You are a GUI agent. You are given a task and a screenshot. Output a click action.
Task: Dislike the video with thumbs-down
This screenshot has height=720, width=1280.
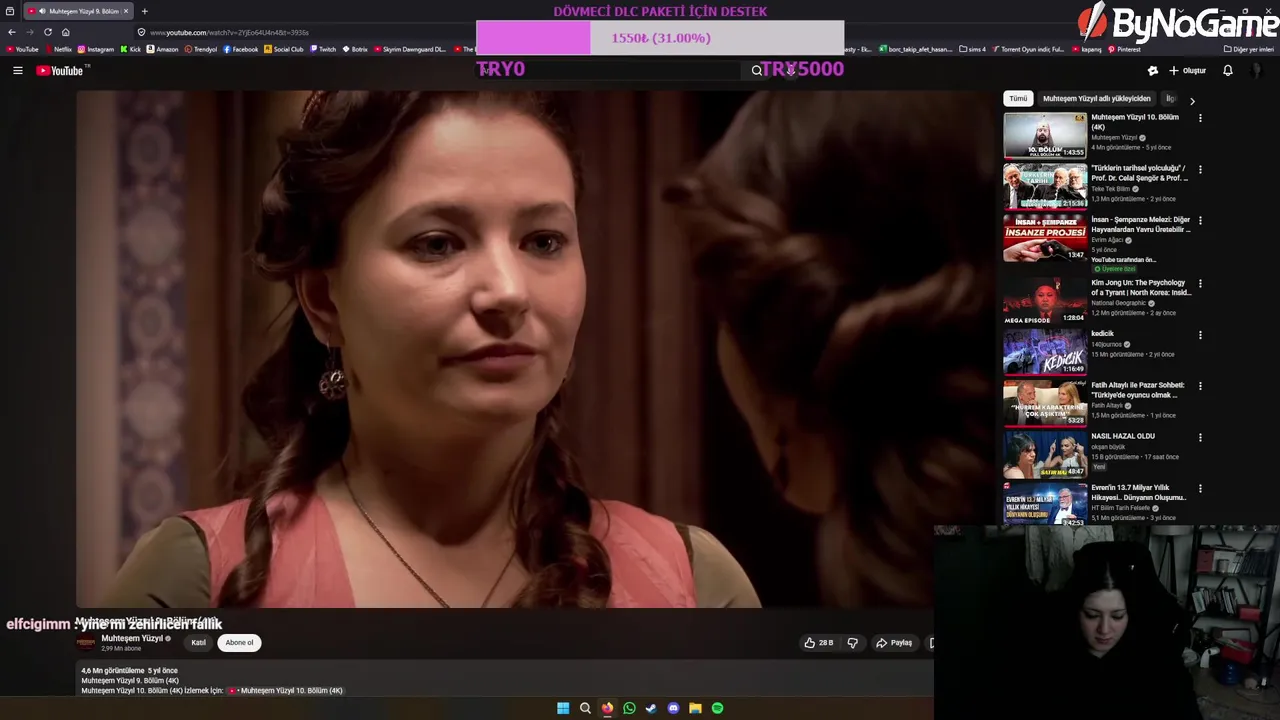(853, 643)
